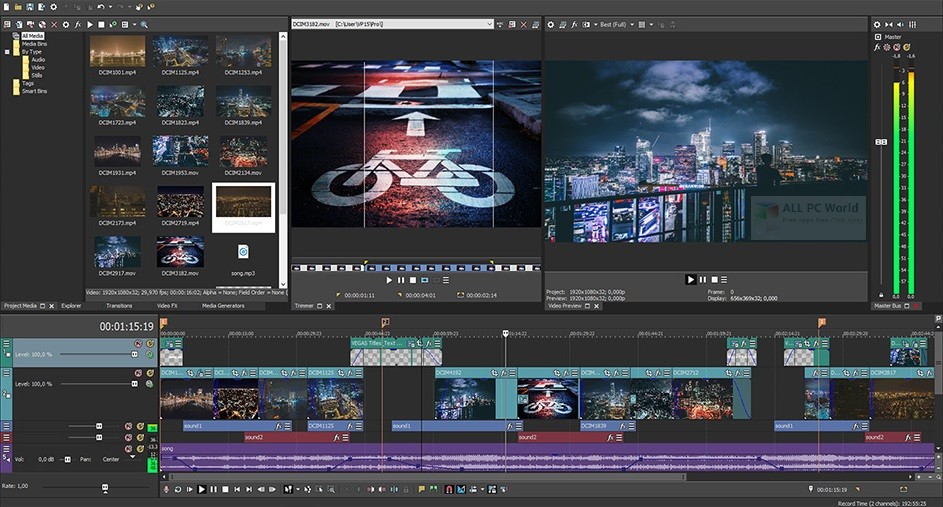Click the event FX icon on the sound2 clip
943x507 pixels.
[x=334, y=437]
